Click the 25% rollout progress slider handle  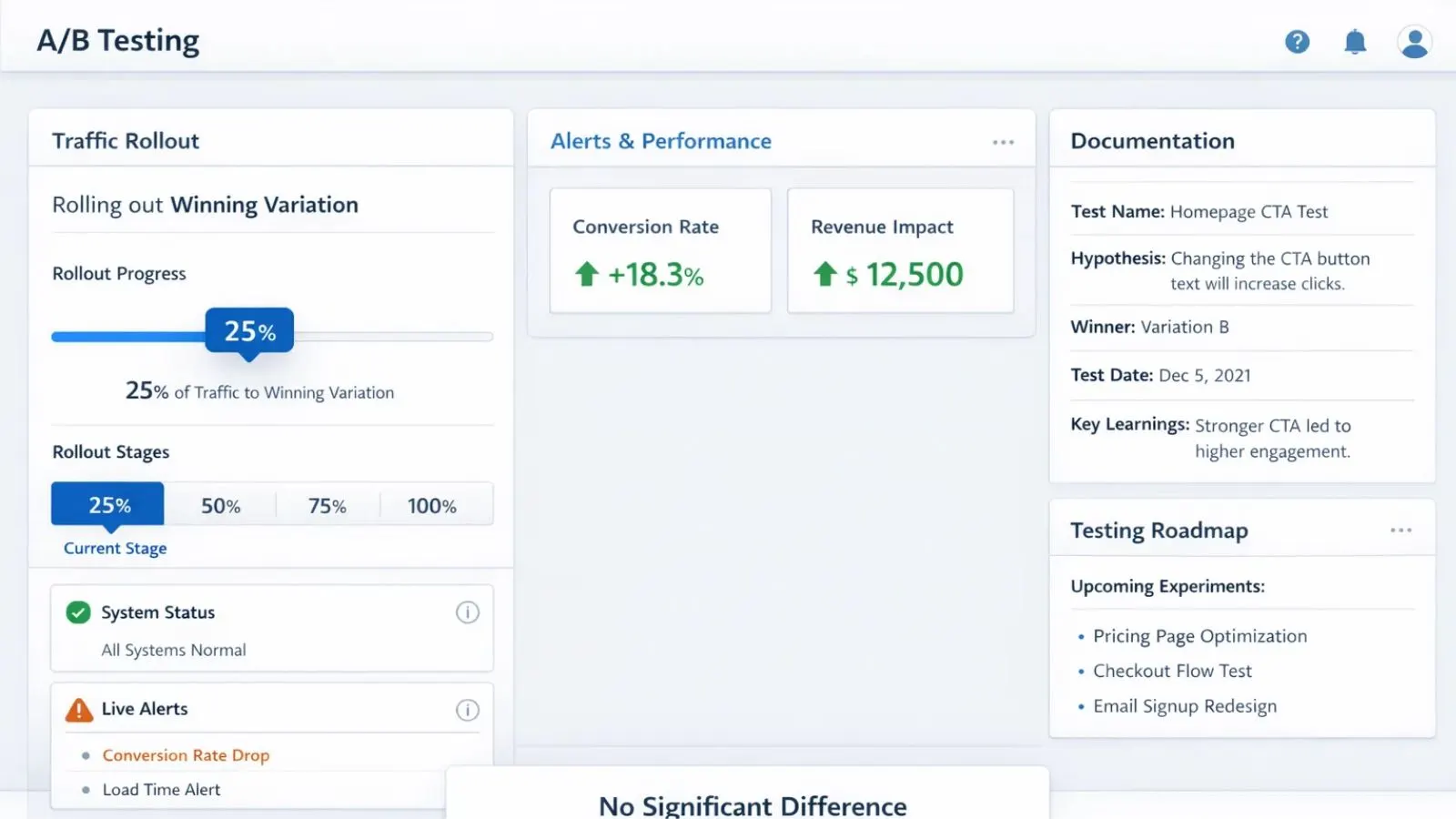[249, 331]
